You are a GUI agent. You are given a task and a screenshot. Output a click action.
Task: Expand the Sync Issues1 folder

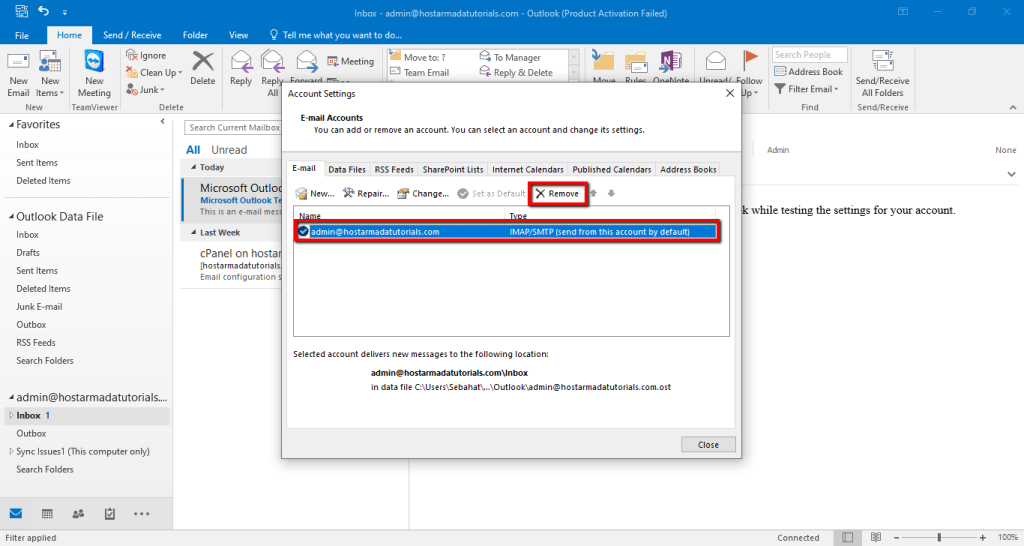tap(11, 451)
